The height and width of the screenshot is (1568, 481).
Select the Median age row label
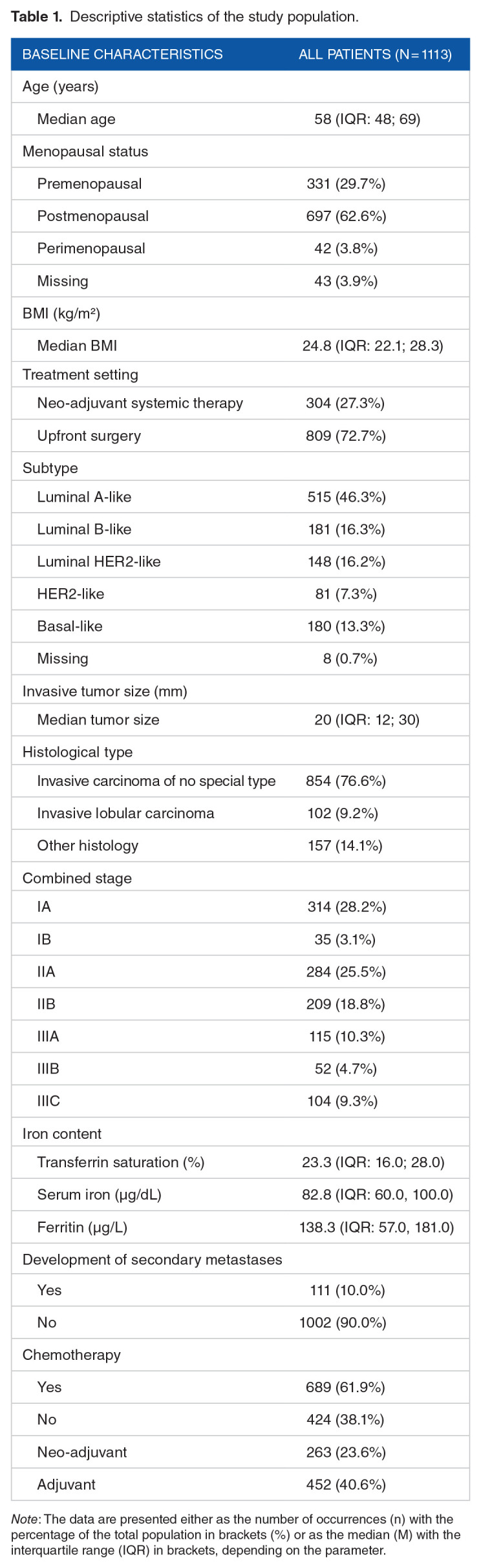tap(76, 119)
